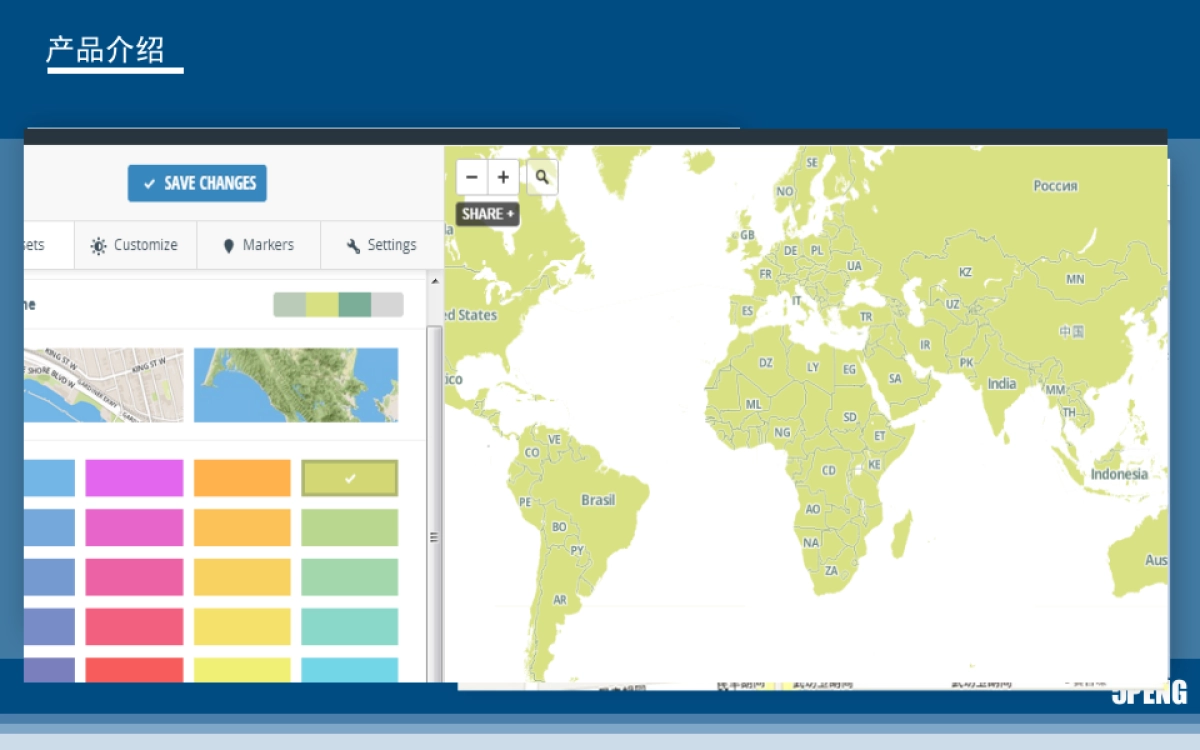The image size is (1200, 750).
Task: Click the color palette strip preview
Action: point(338,305)
